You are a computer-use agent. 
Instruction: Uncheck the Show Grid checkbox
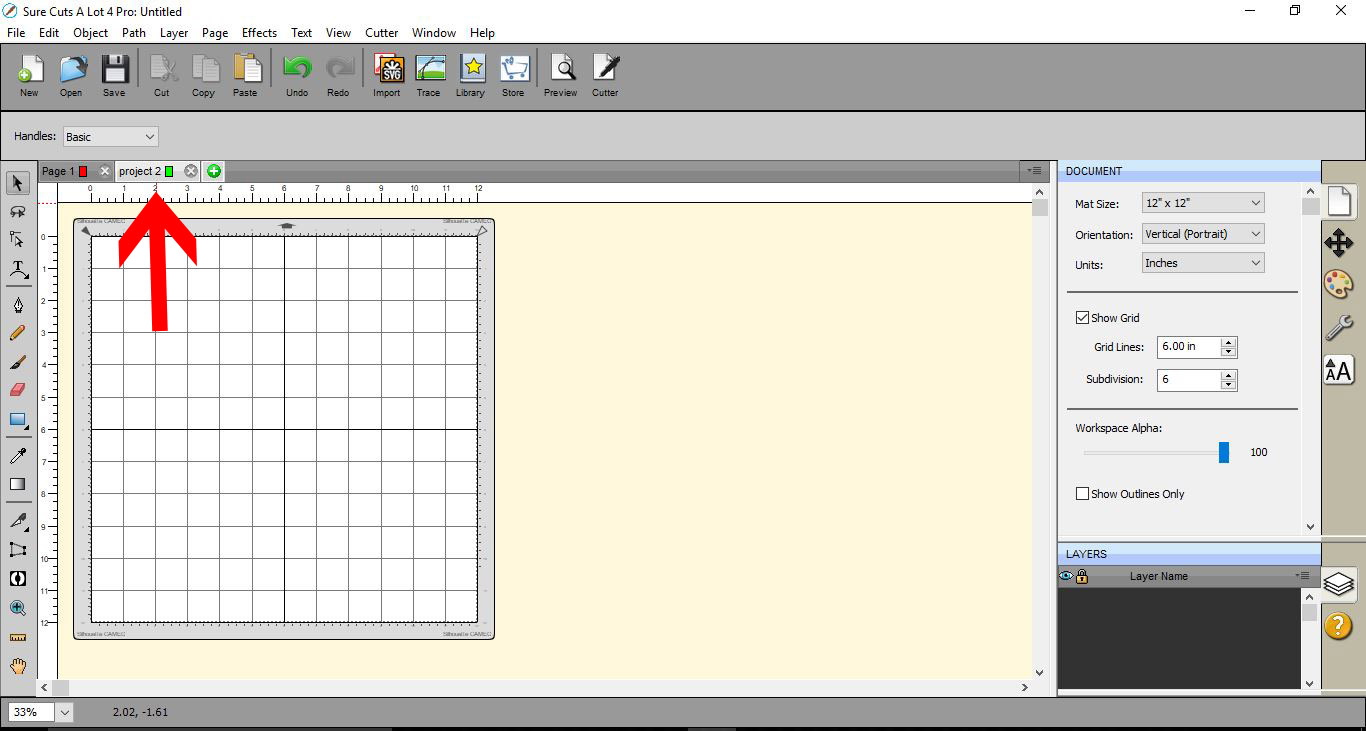[x=1082, y=318]
